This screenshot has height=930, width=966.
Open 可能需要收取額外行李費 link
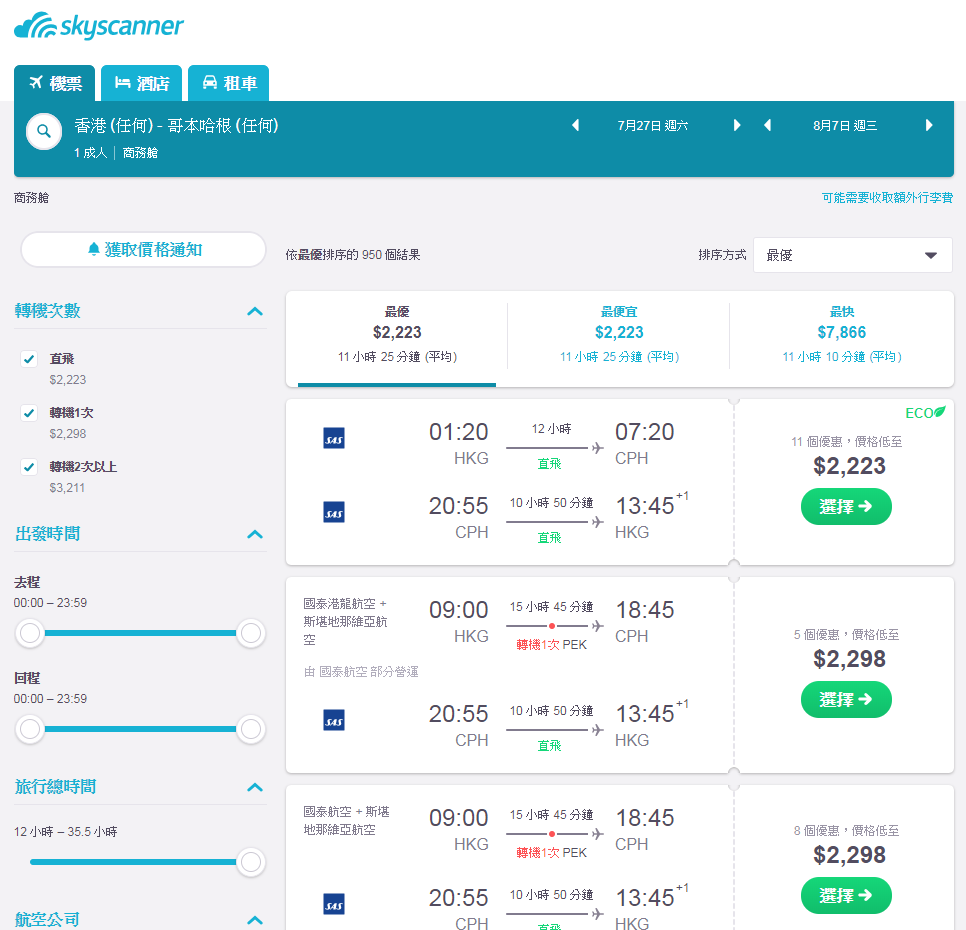point(887,198)
